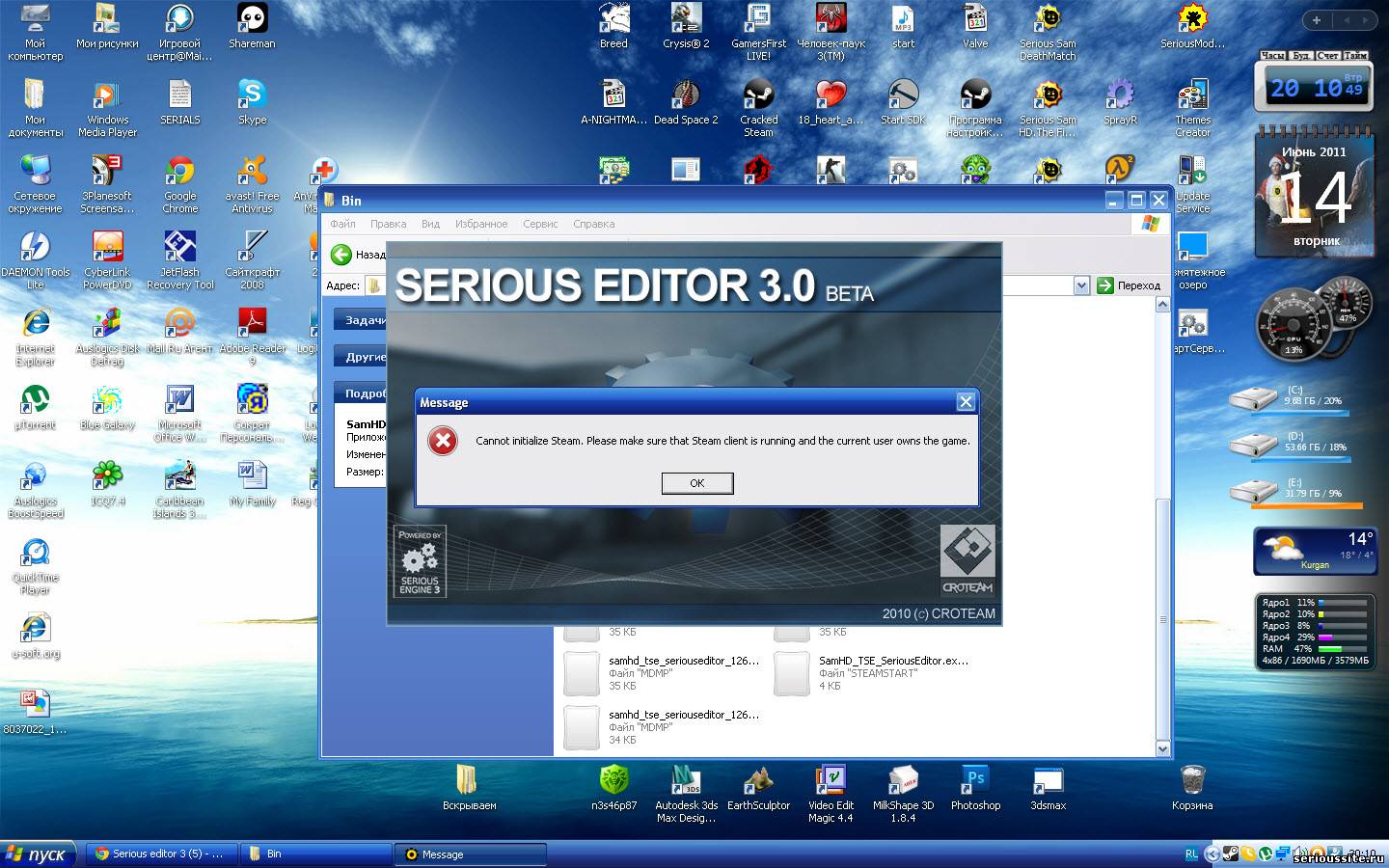Screen dimensions: 1389x868
Task: Open the Корзина recycle bin
Action: [1192, 788]
